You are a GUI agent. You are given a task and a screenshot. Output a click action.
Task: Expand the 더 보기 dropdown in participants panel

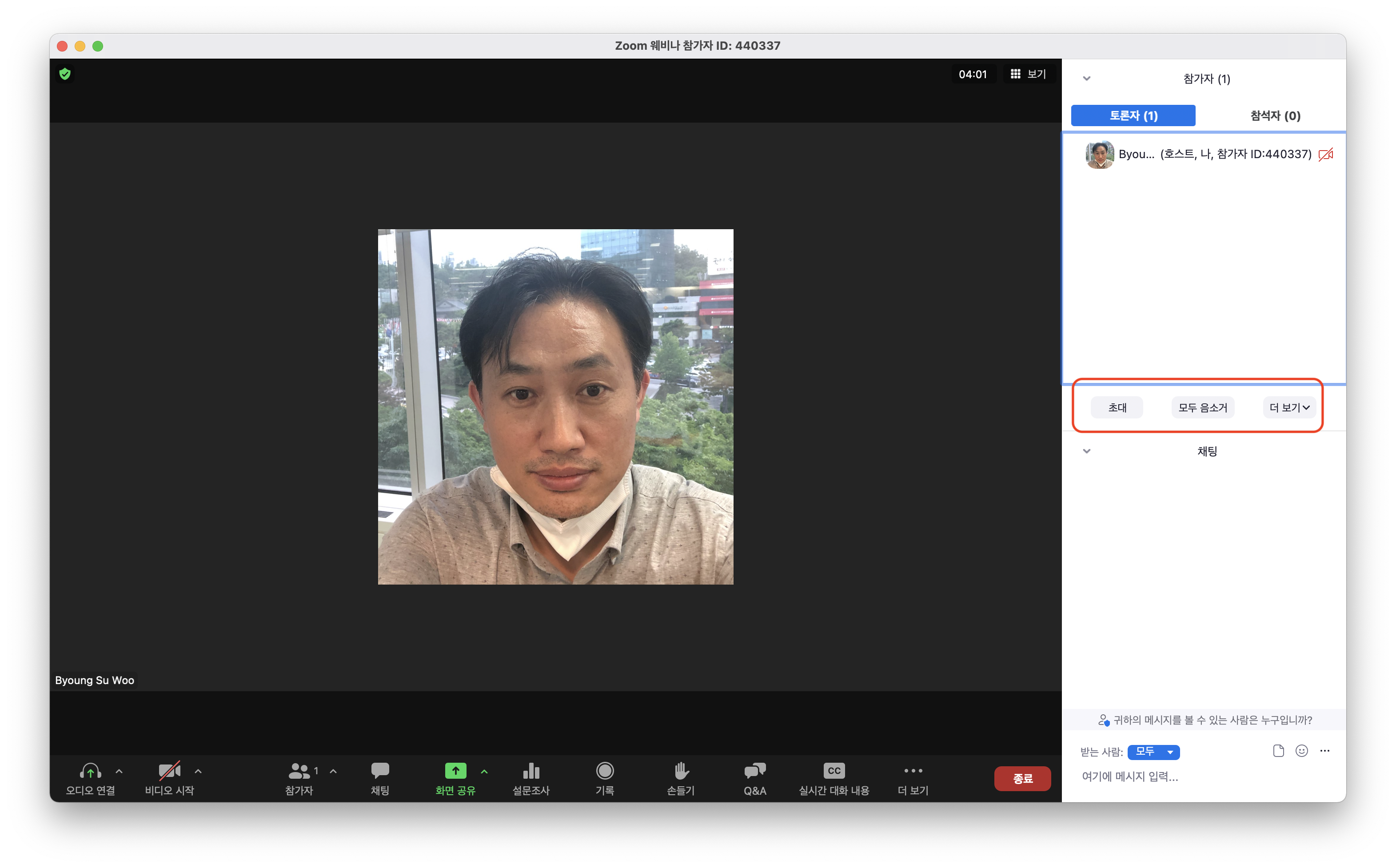point(1288,408)
